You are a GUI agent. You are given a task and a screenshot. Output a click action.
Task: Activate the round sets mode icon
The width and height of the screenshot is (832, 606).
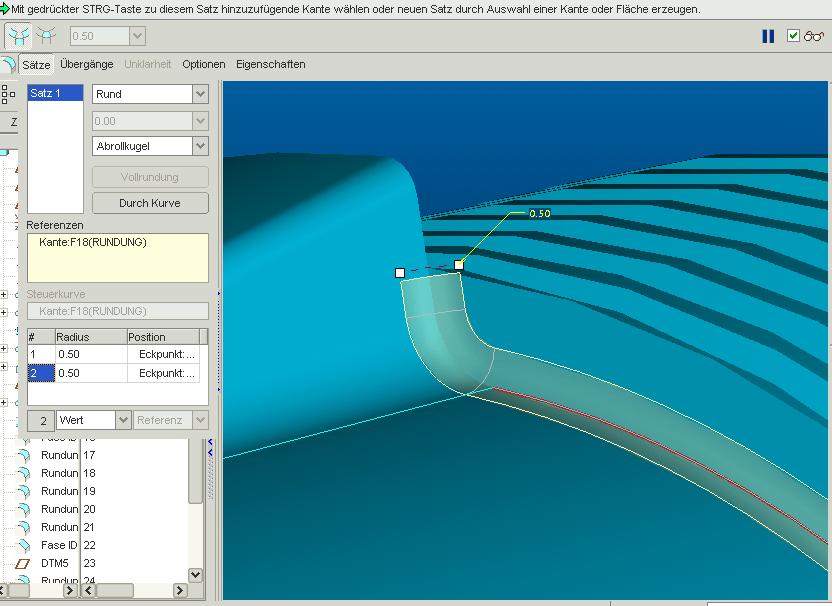pyautogui.click(x=18, y=36)
